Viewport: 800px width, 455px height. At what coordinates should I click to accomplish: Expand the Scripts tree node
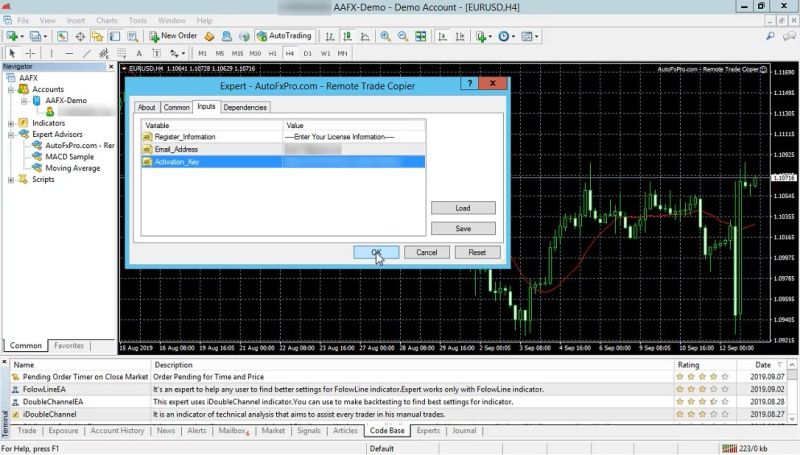coord(11,180)
